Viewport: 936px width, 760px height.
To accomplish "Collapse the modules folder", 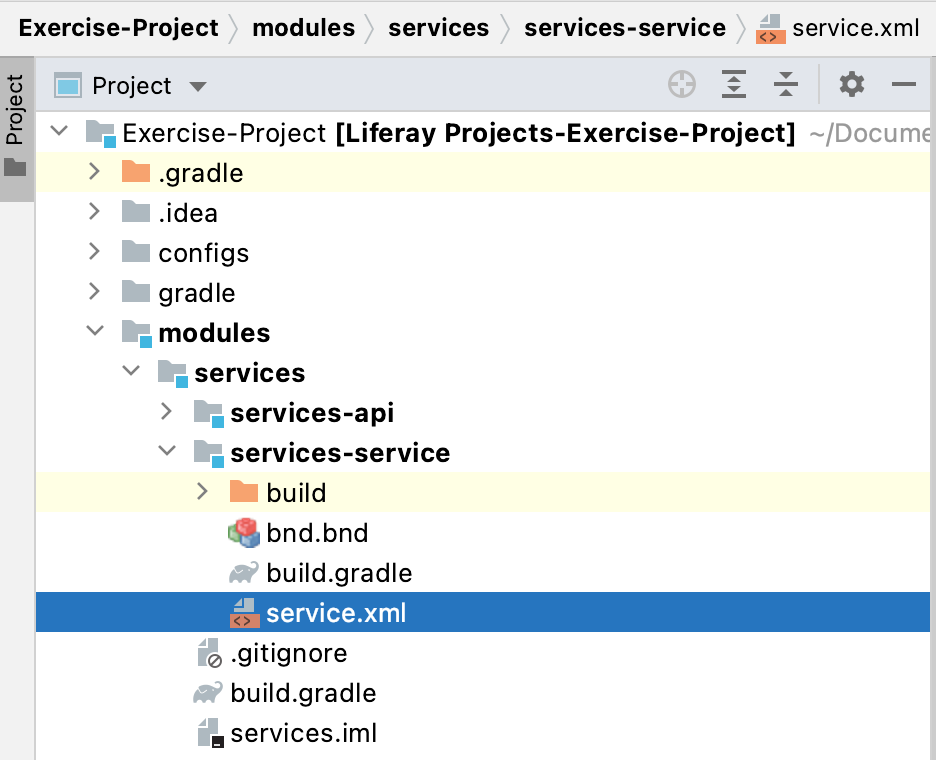I will tap(94, 331).
